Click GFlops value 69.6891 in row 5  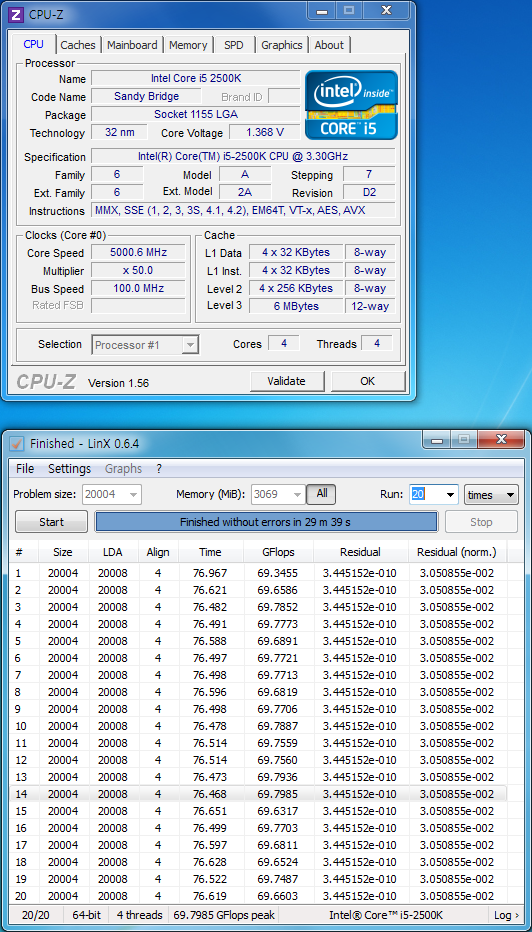pos(278,641)
